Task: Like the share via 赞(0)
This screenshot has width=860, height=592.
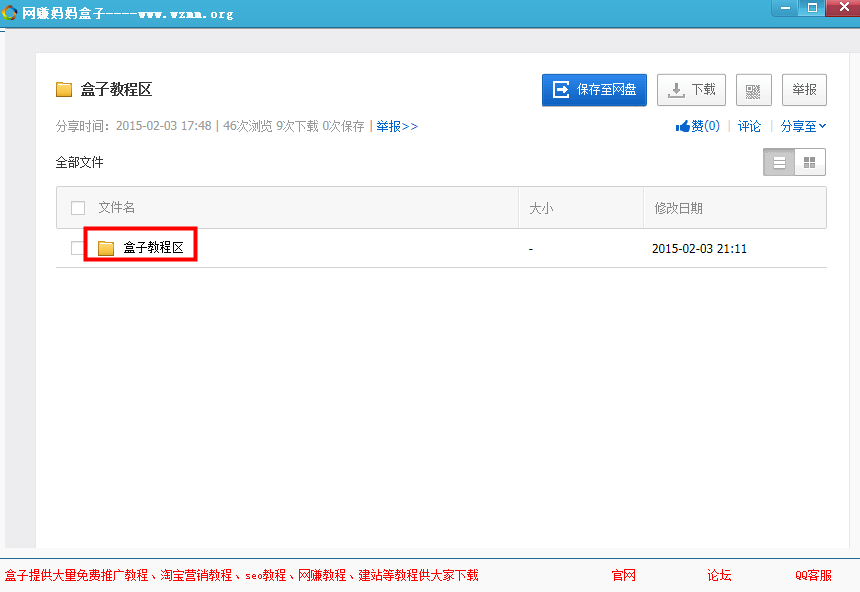Action: click(698, 126)
